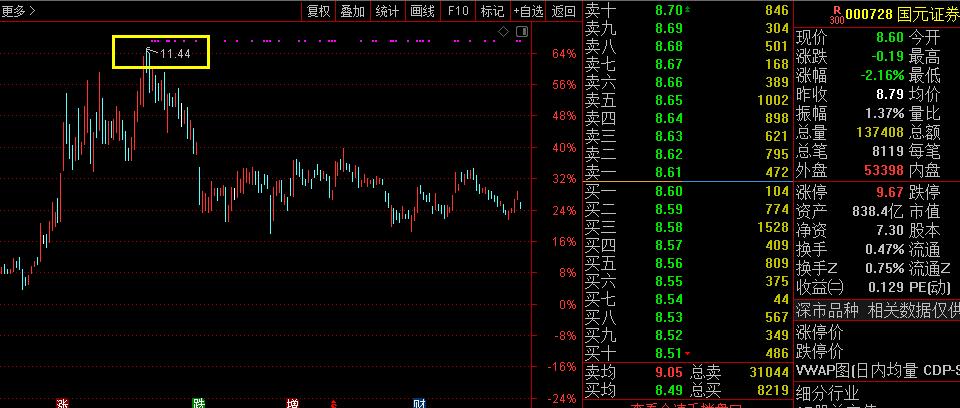
Task: Click the 64% axis label on chart
Action: click(563, 54)
